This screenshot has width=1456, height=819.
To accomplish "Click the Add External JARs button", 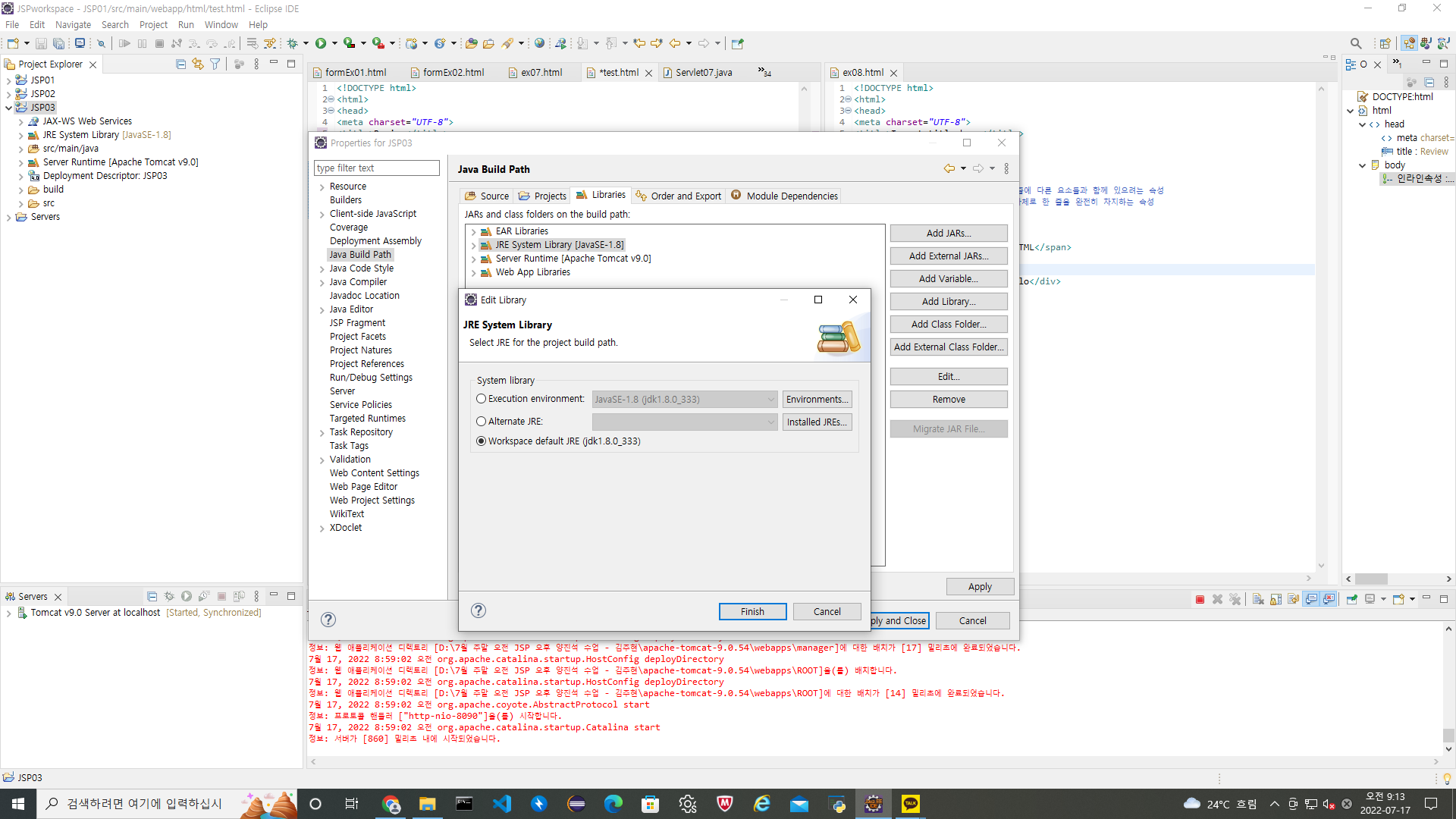I will (x=948, y=256).
